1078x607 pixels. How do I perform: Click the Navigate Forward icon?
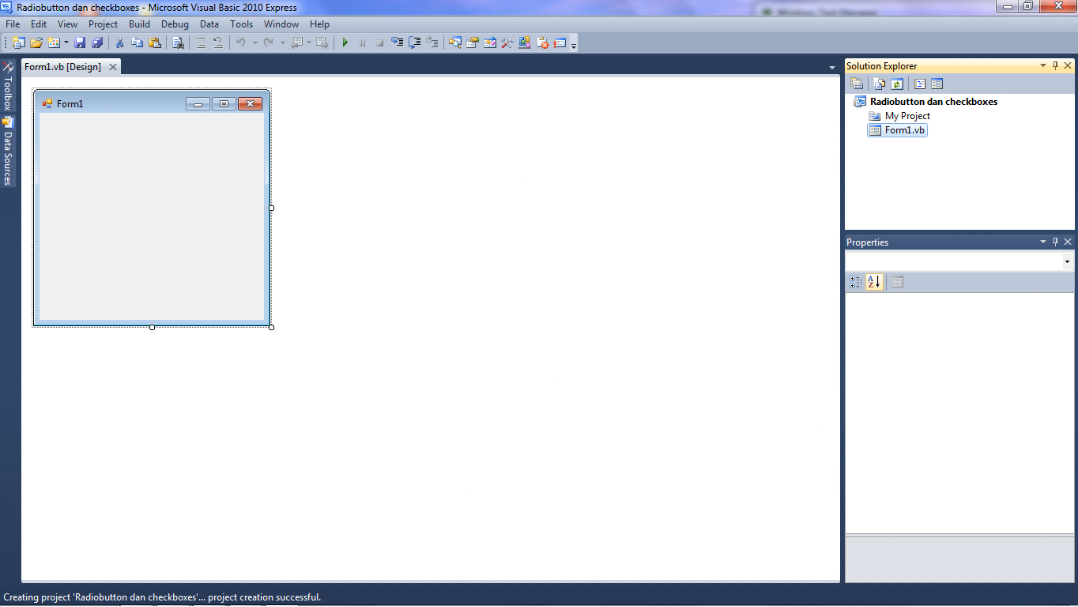[x=322, y=43]
